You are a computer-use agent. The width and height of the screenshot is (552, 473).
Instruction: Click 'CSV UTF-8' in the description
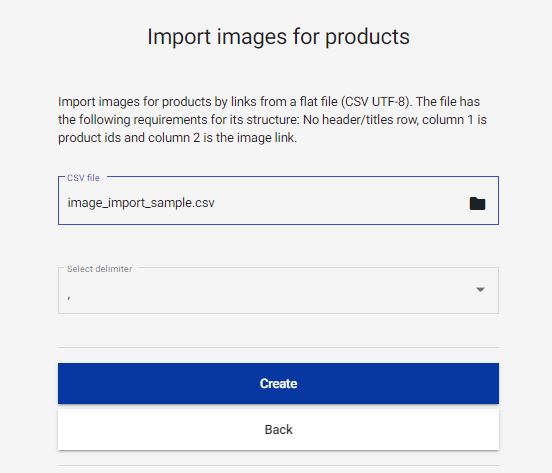point(375,102)
